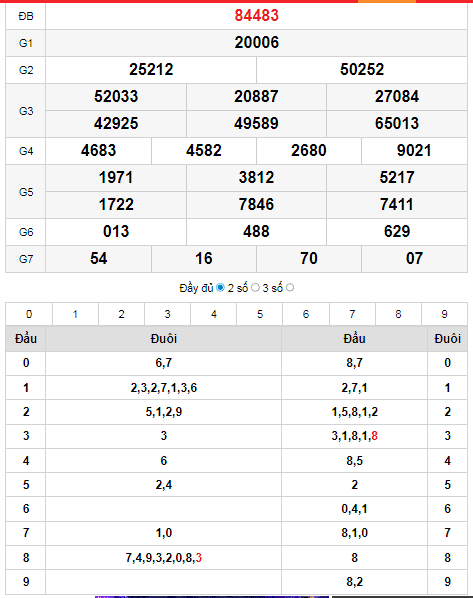Click G6 result 488
The image size is (473, 598).
(256, 231)
